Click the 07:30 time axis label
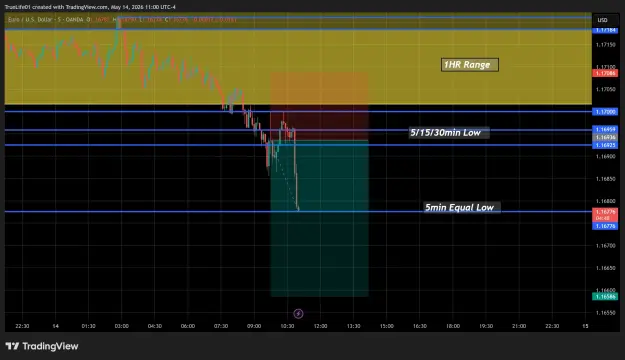The height and width of the screenshot is (360, 625). coord(221,326)
